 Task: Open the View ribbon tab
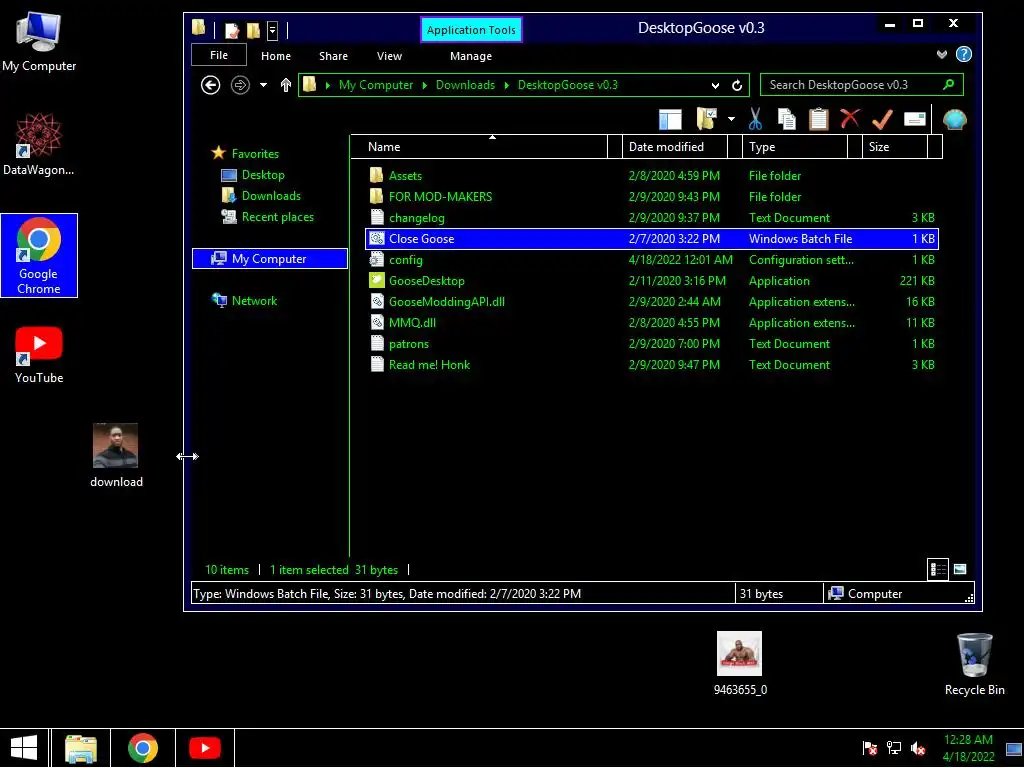click(x=389, y=56)
